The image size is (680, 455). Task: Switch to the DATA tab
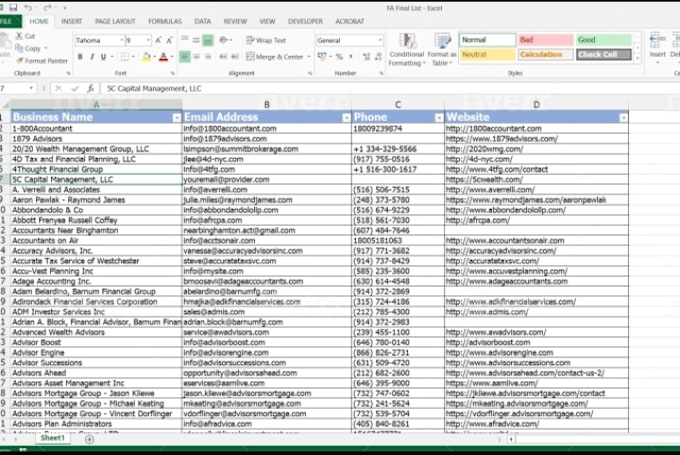(203, 21)
